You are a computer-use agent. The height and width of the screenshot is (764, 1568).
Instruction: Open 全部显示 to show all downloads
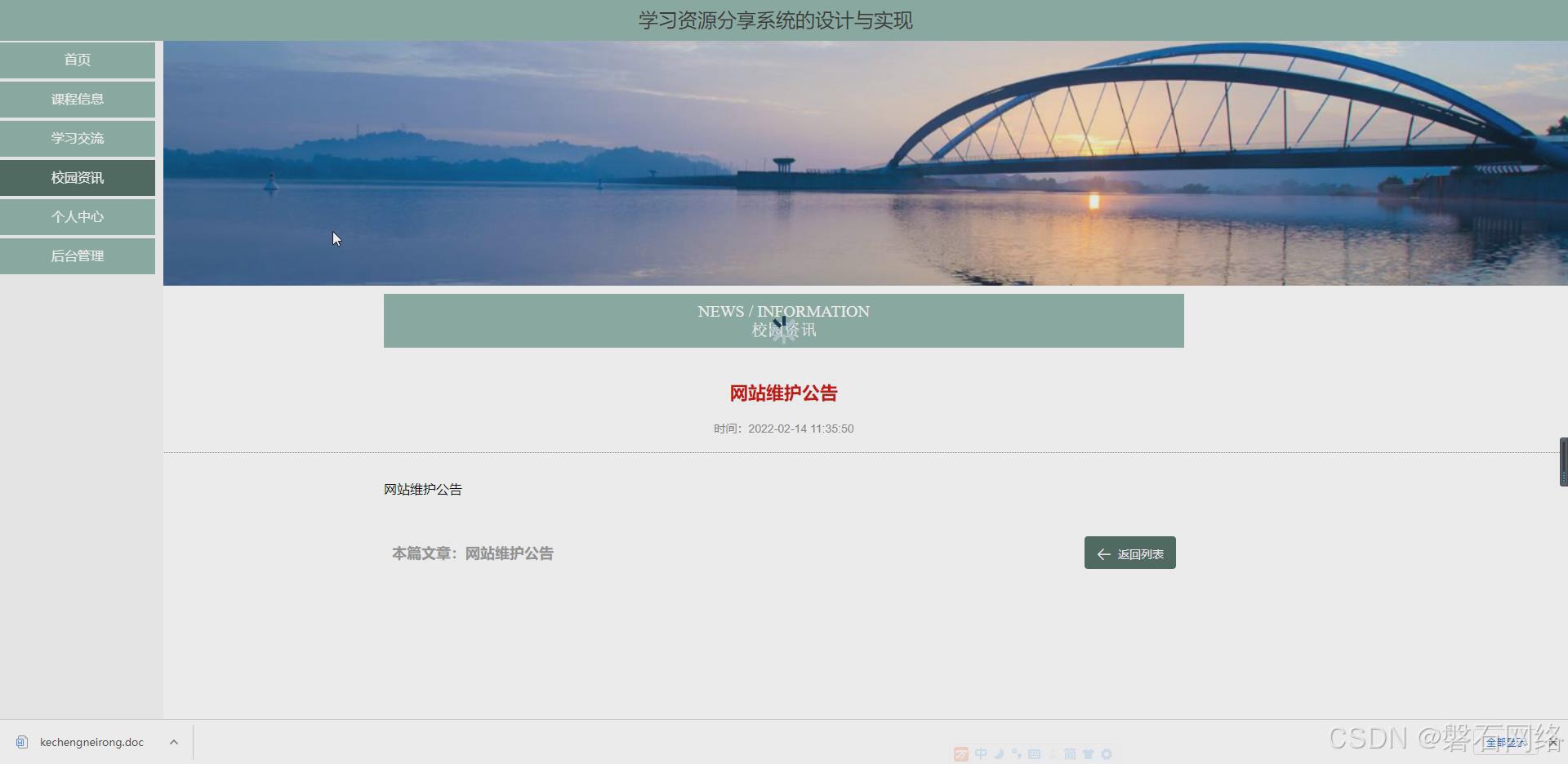(x=1507, y=743)
